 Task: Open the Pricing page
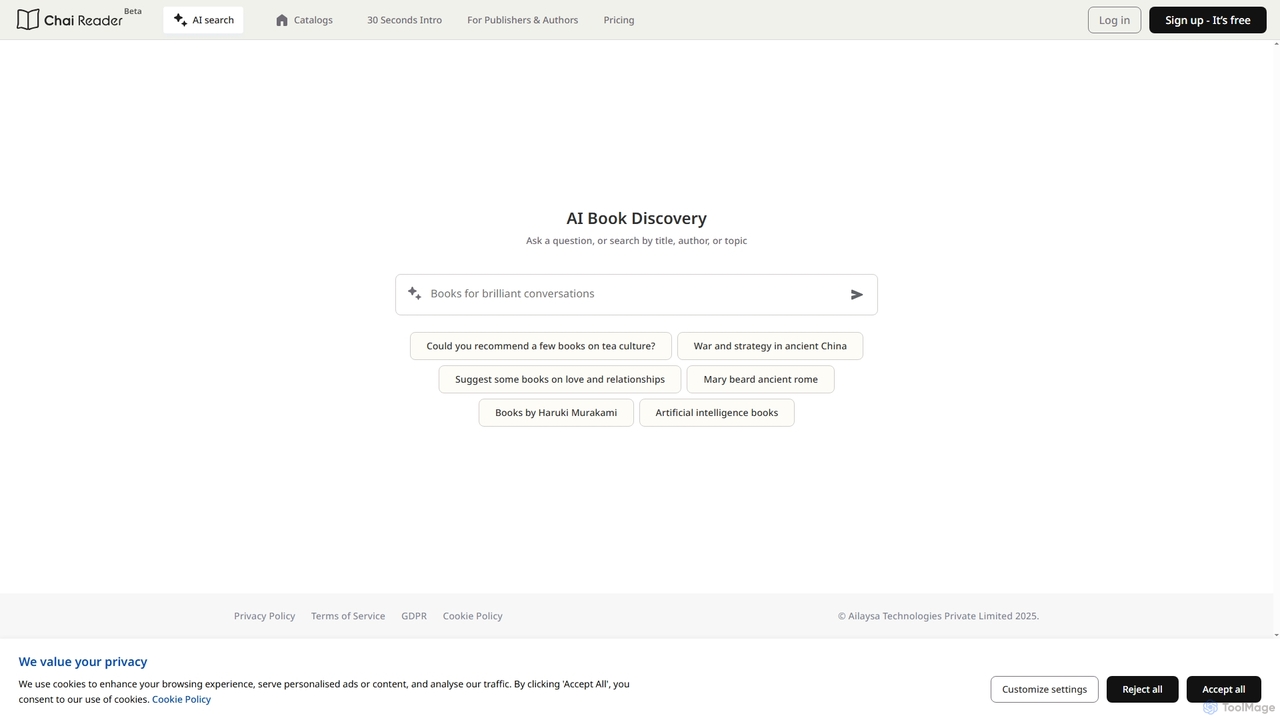pos(619,20)
